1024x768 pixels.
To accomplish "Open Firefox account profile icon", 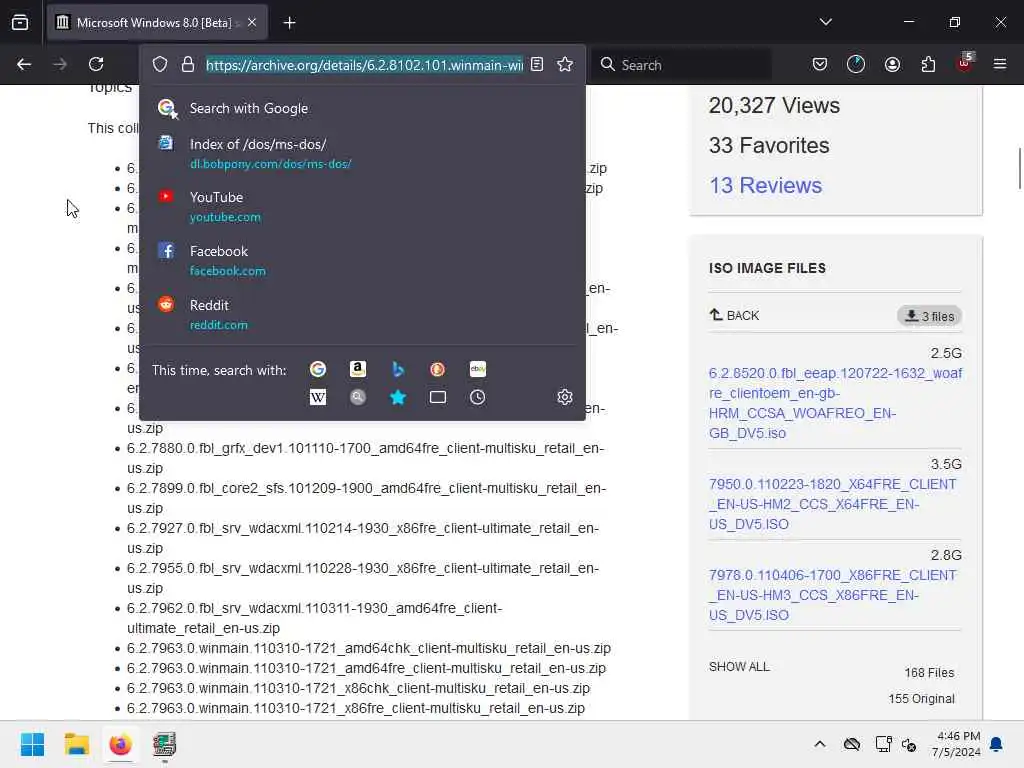I will 892,64.
